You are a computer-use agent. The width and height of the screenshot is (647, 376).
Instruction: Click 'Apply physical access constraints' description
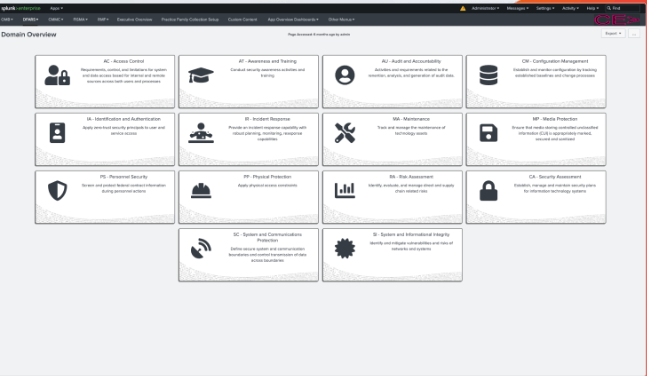[267, 185]
